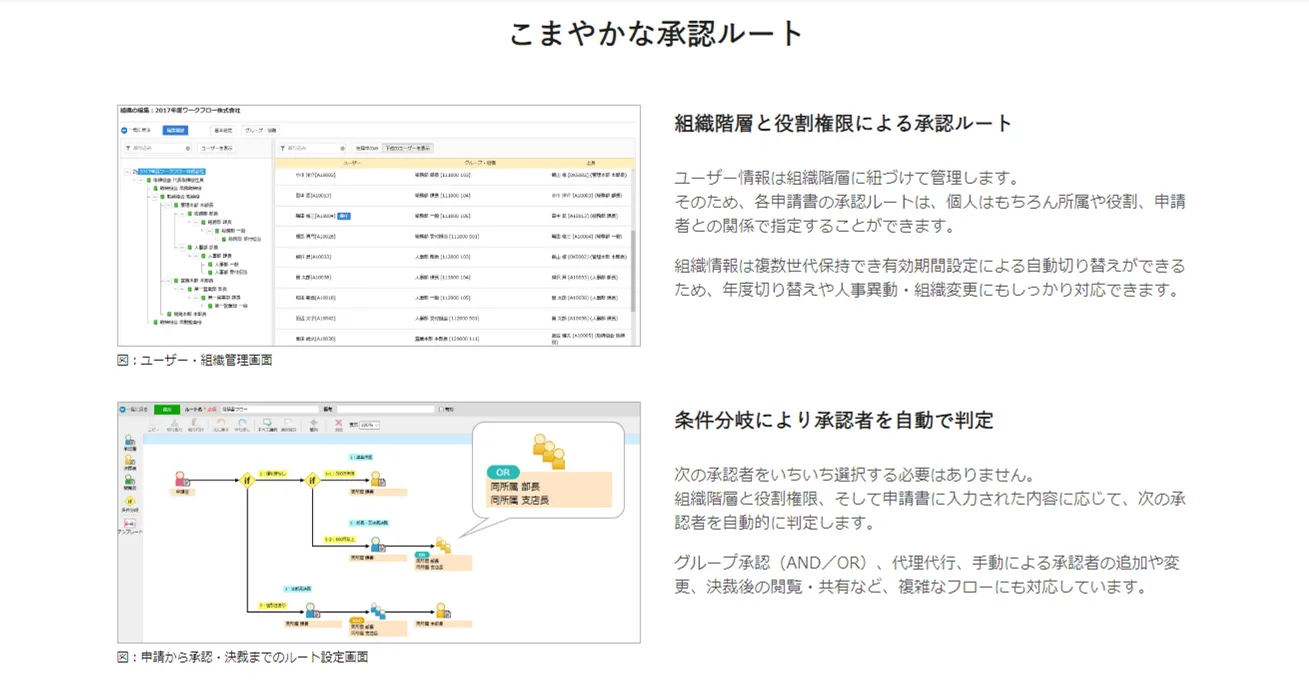Collapse the highlighted 2017年度 root tree node
Image resolution: width=1309 pixels, height=689 pixels.
pos(126,172)
